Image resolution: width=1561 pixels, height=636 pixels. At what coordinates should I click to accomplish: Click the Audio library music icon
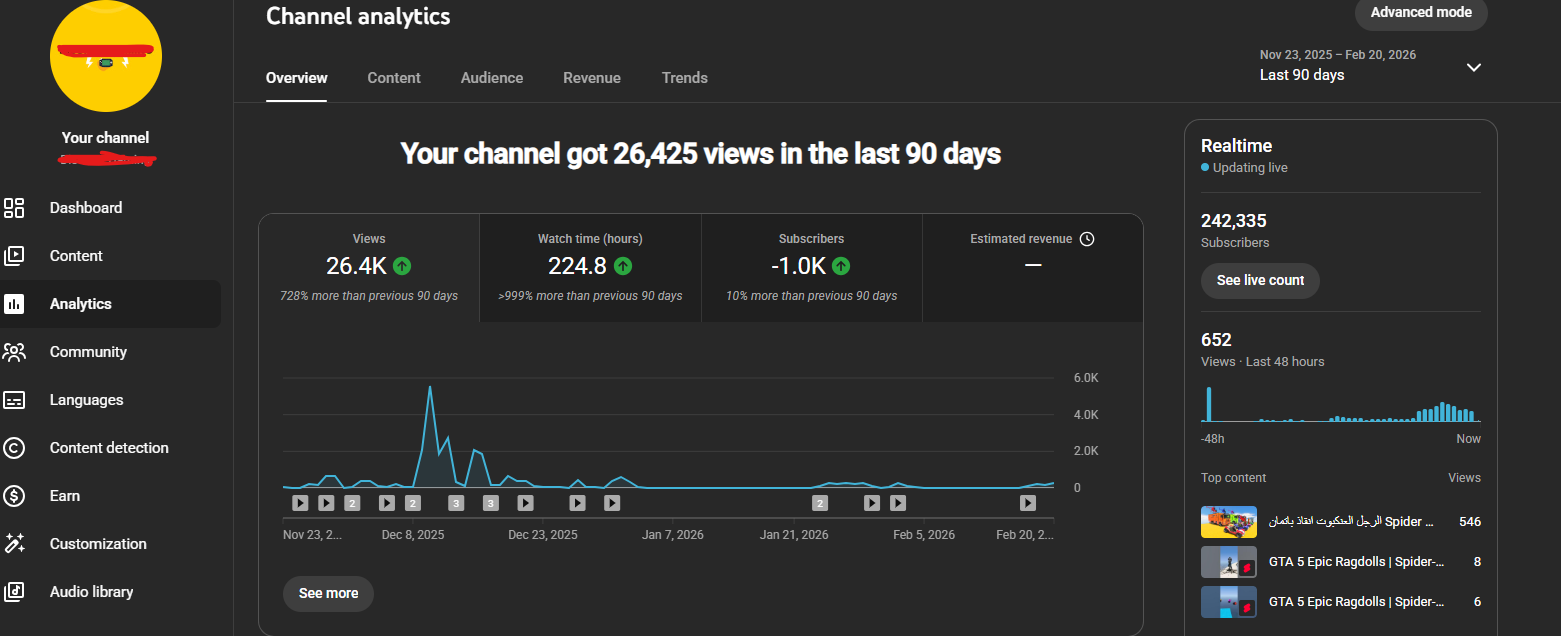14,592
